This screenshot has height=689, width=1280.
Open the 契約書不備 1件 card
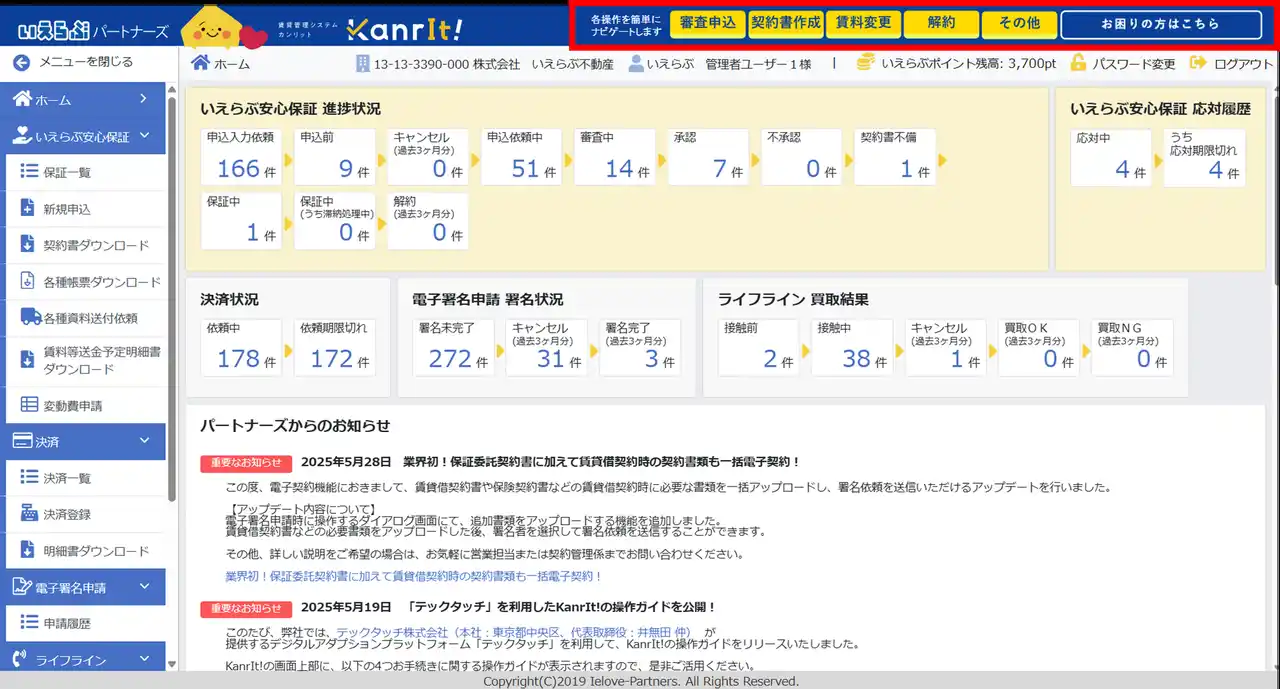pos(896,157)
